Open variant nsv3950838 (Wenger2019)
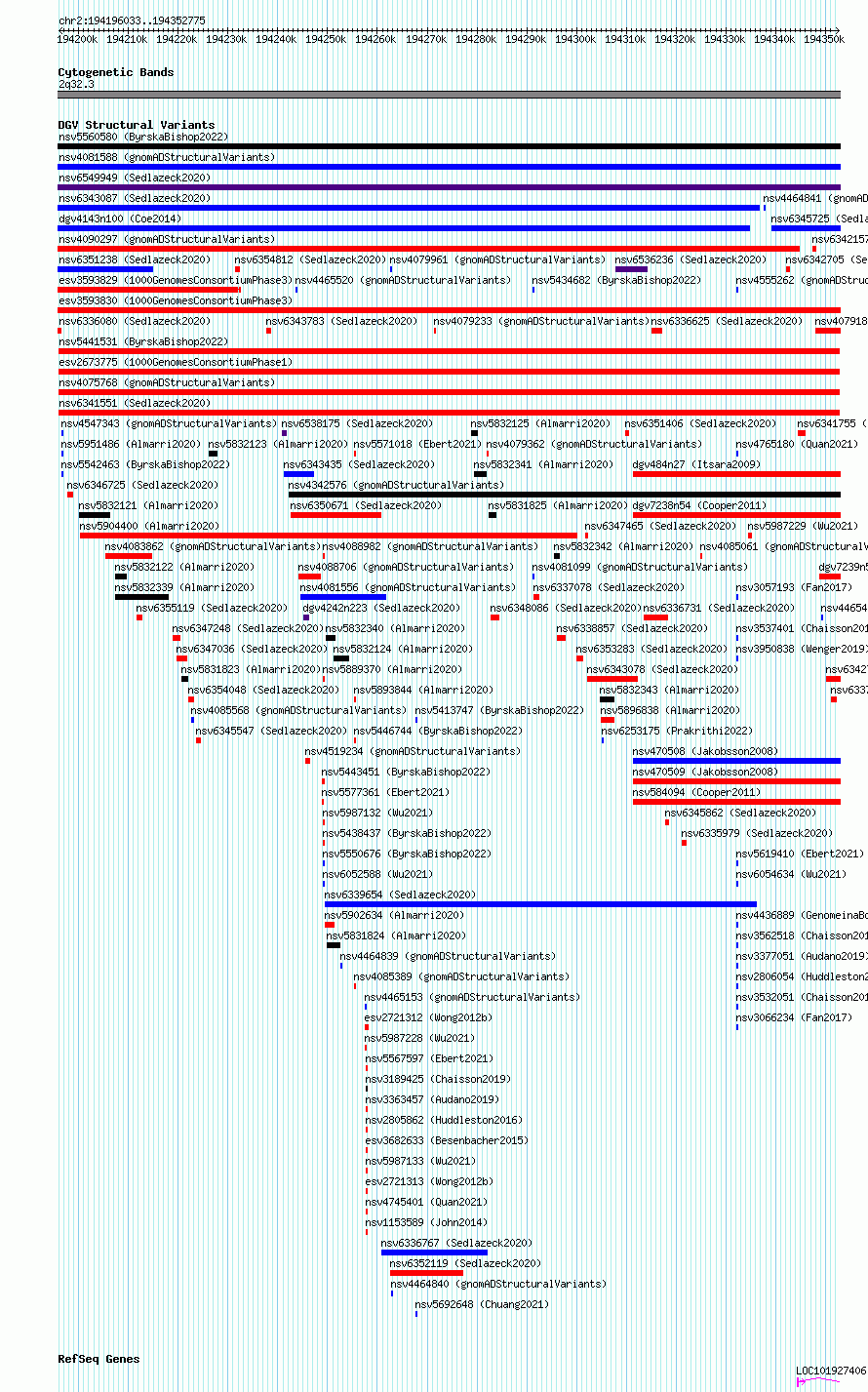Image resolution: width=868 pixels, height=1392 pixels. (801, 649)
